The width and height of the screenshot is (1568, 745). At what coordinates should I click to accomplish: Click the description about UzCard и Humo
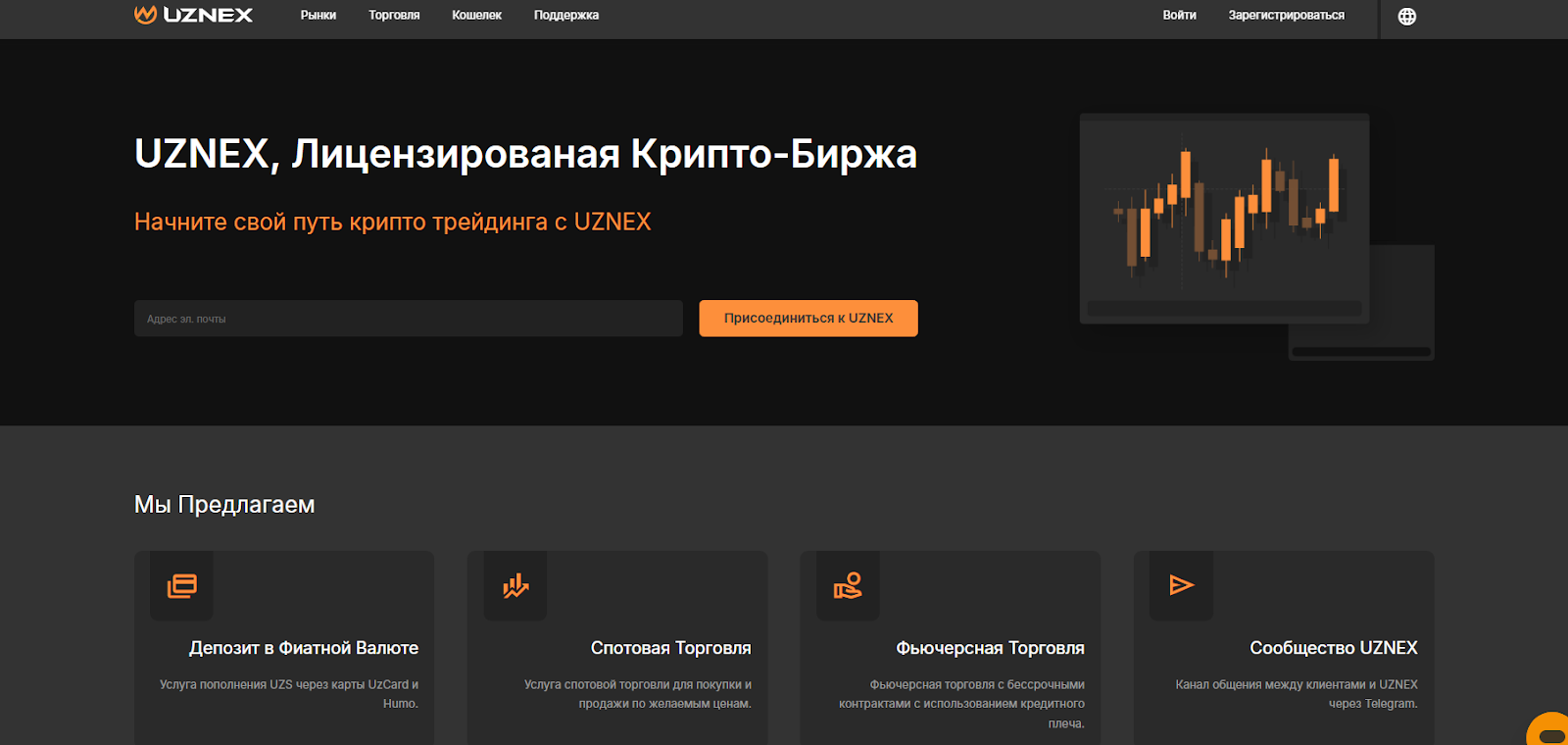point(289,694)
